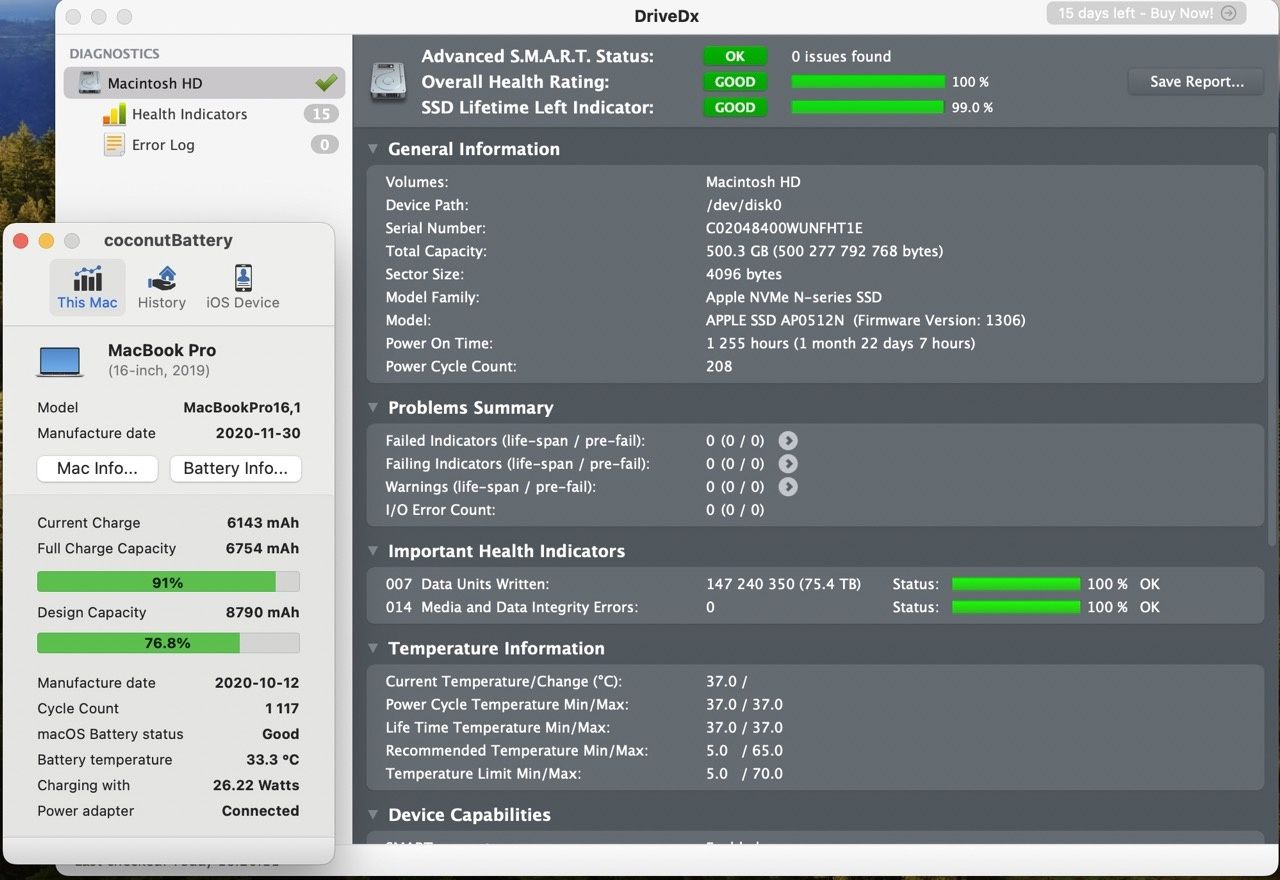1280x880 pixels.
Task: Click the Health Indicators bar chart icon
Action: 114,114
